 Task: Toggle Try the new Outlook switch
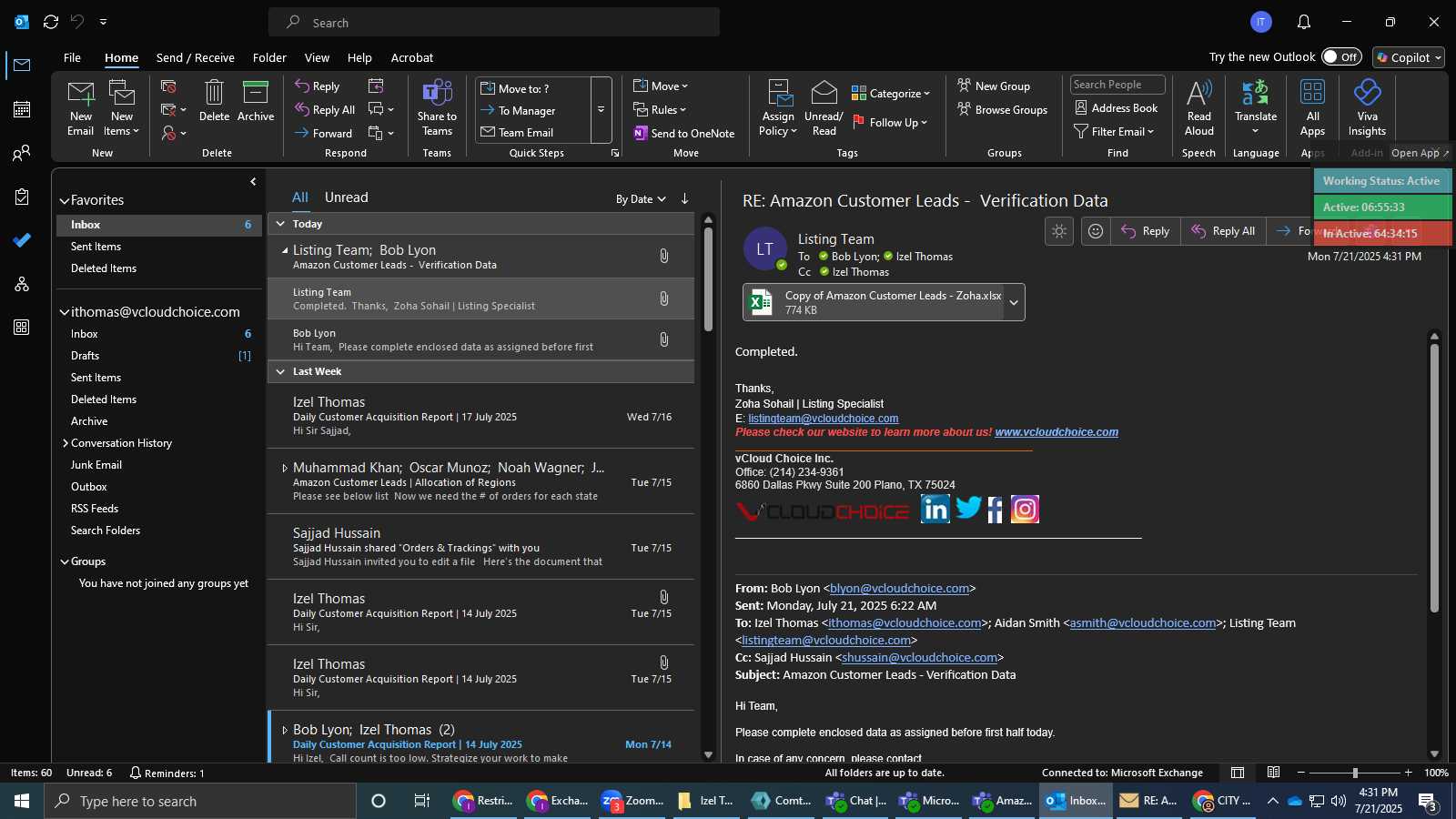click(x=1341, y=56)
